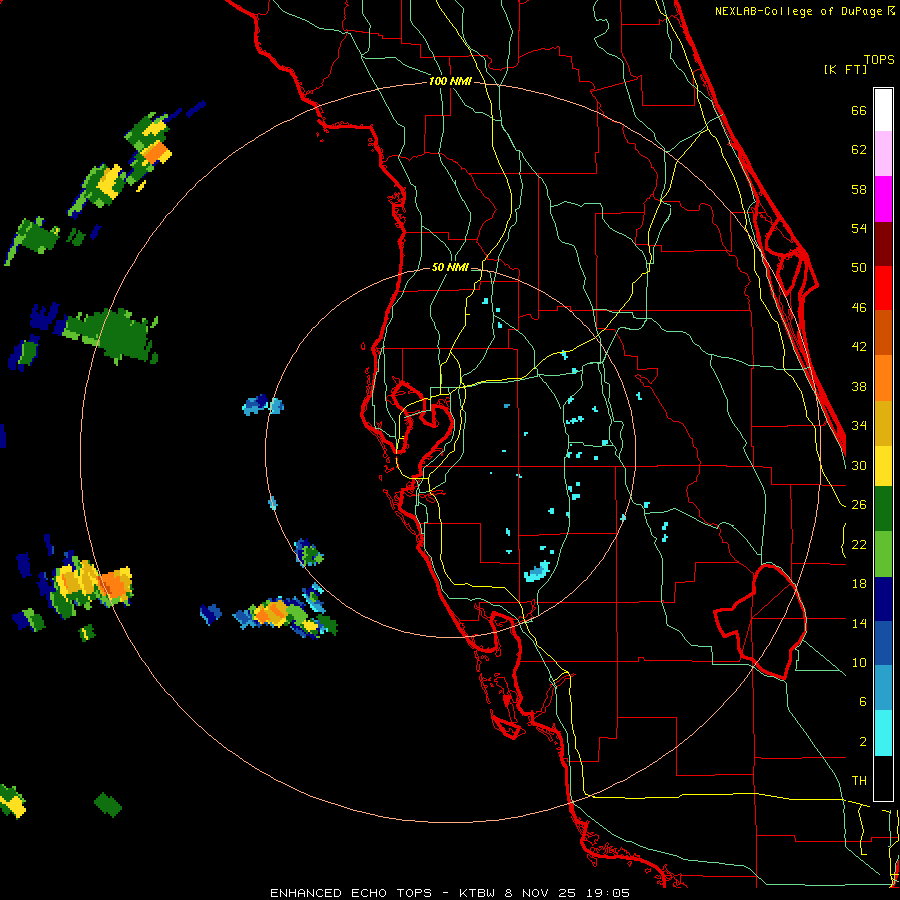Click the 62 legend value
900x900 pixels.
pos(859,150)
